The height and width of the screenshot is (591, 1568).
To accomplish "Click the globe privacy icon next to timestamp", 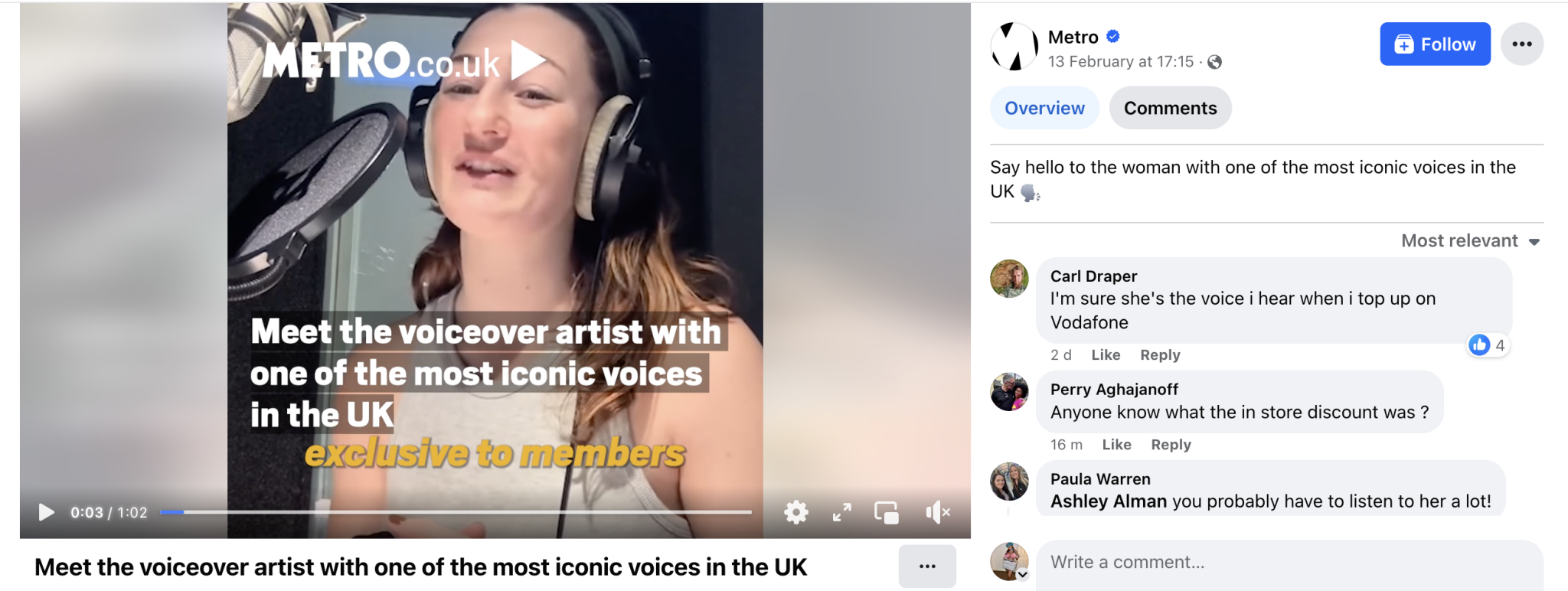I will pos(1214,62).
